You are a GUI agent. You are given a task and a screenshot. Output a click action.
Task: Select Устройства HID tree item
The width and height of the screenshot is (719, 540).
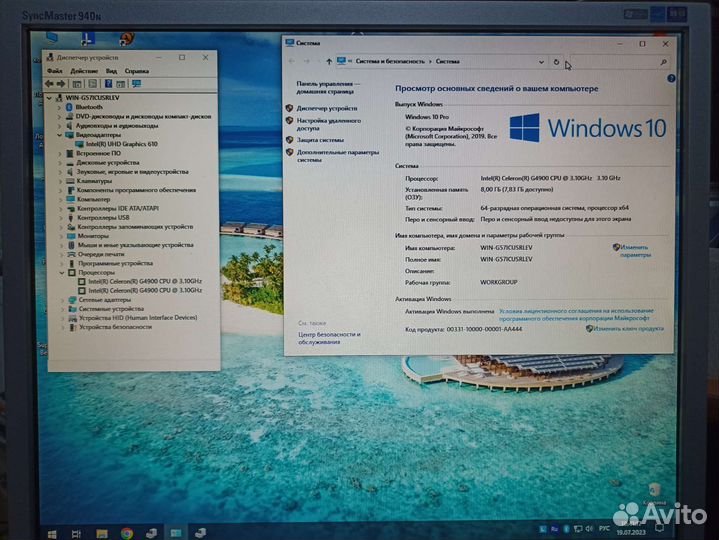tap(138, 318)
